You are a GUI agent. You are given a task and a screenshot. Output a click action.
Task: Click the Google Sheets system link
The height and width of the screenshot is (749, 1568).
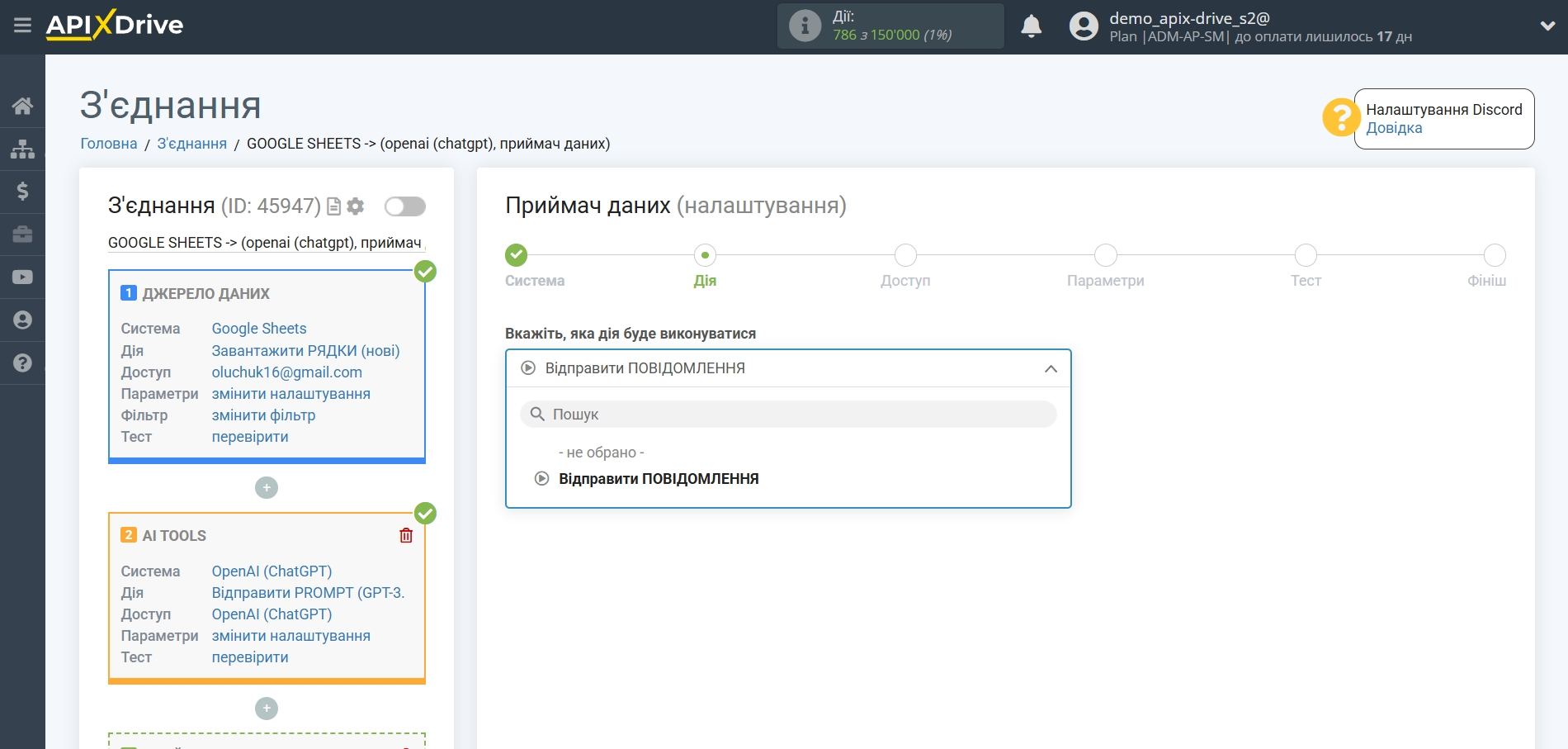click(x=259, y=329)
